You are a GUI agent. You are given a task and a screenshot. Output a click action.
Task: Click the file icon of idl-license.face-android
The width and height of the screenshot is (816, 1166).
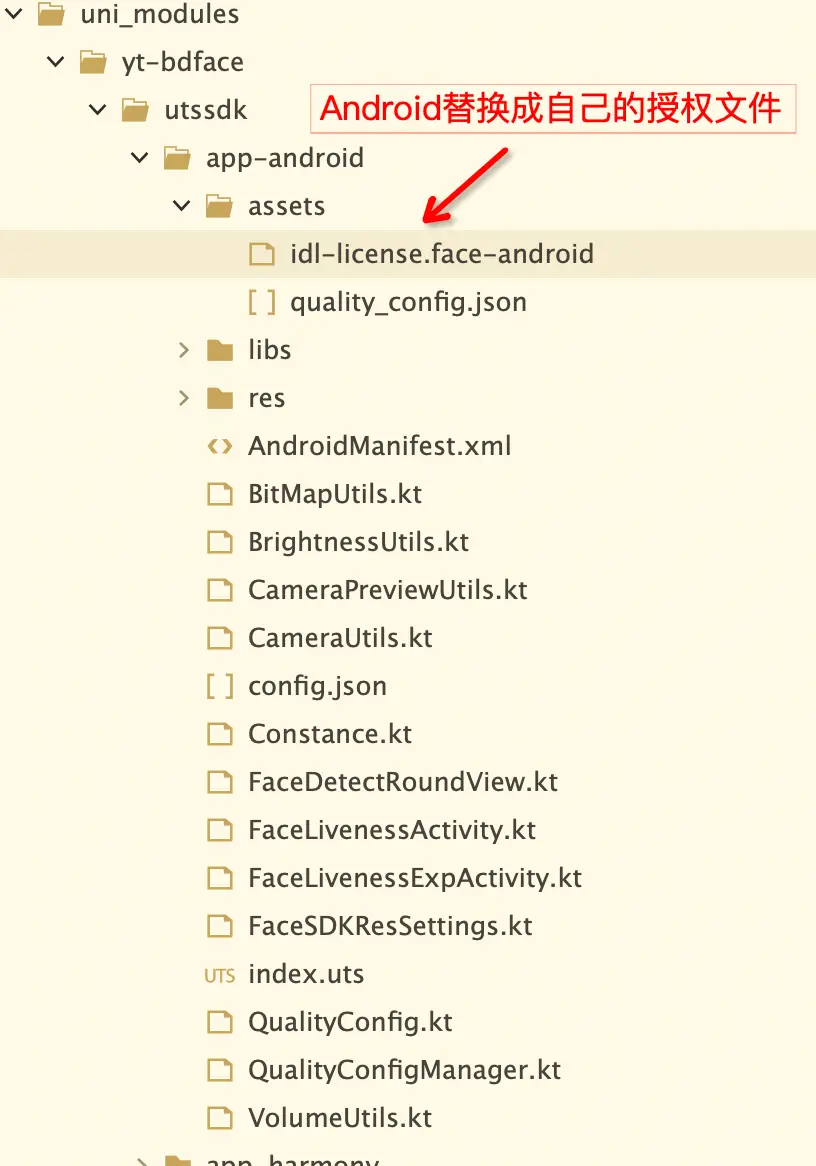(261, 254)
